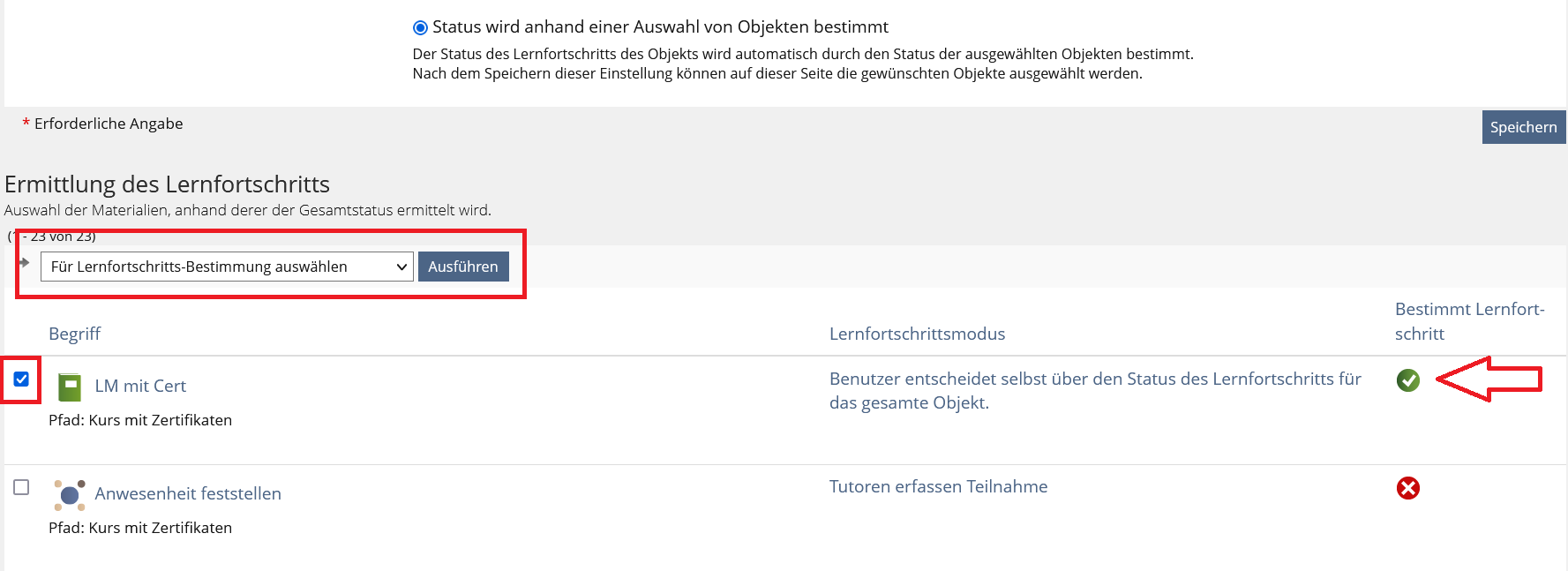The height and width of the screenshot is (571, 1568).
Task: Uncheck the LM mit Cert checkbox
Action: coord(21,379)
